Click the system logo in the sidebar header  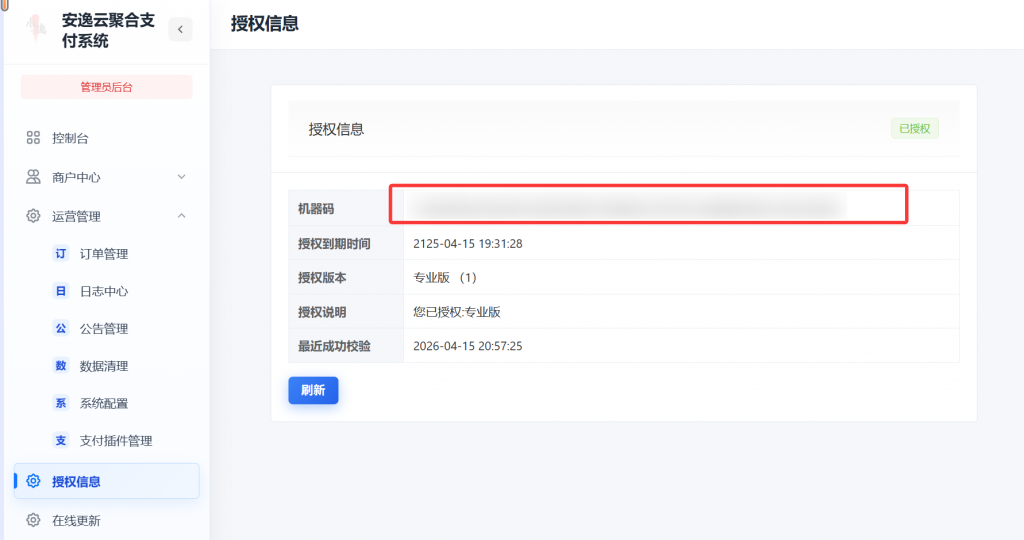tap(36, 29)
